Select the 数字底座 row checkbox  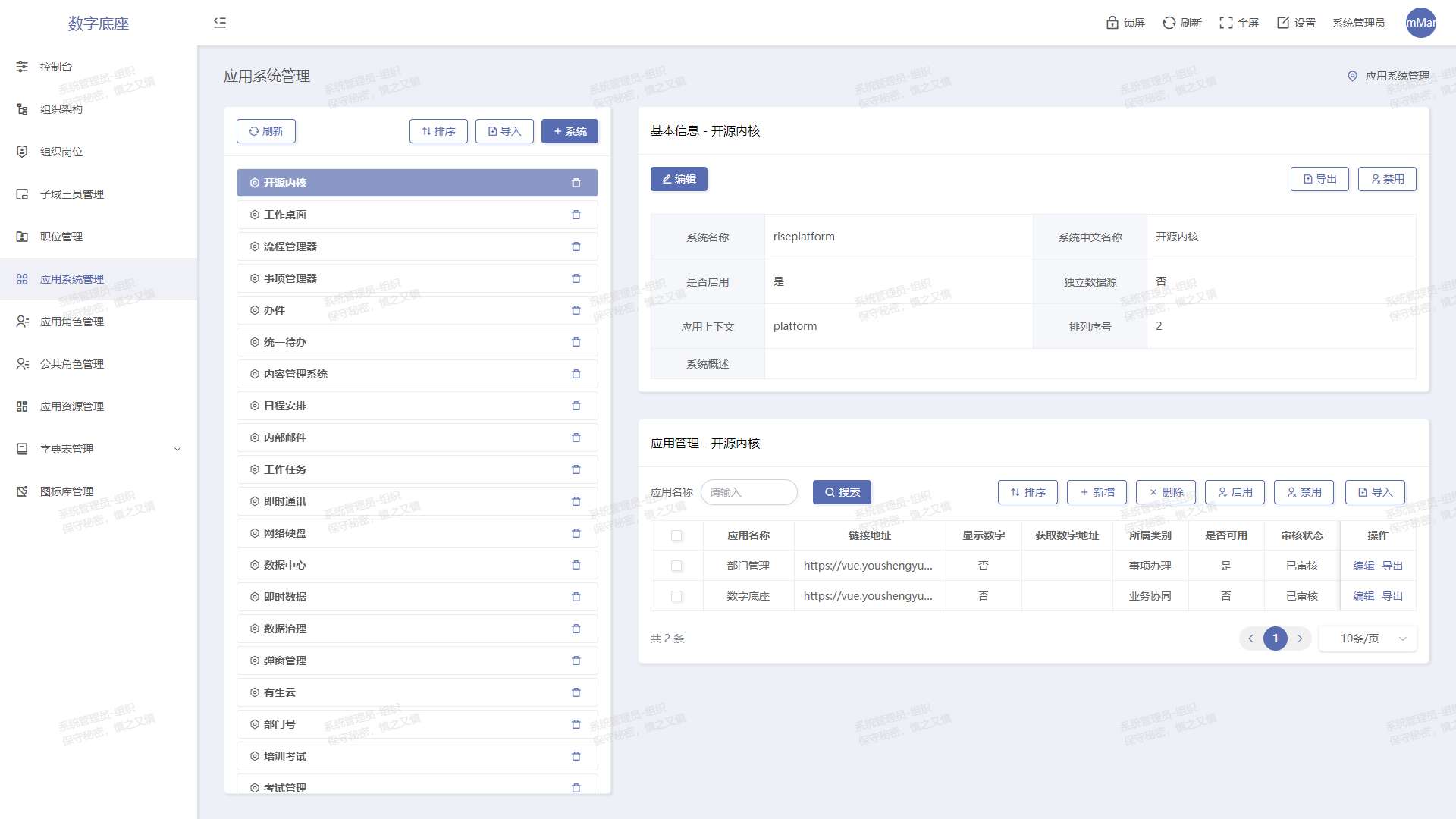(676, 596)
